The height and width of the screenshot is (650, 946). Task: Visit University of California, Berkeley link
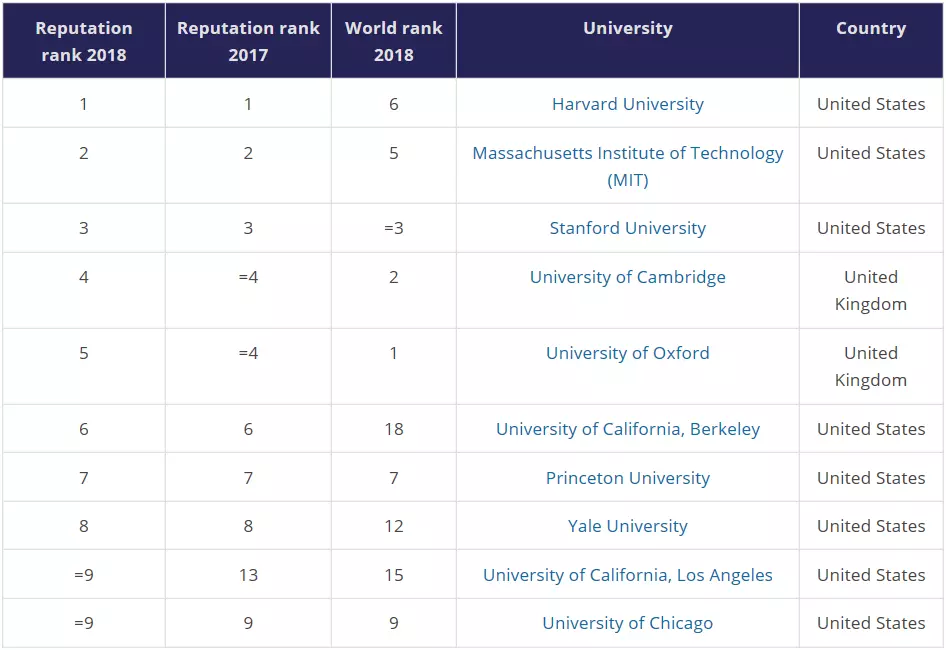(x=627, y=429)
